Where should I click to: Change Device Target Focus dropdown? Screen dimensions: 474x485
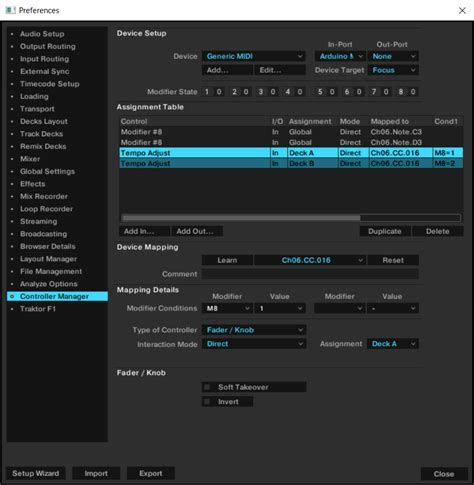(x=393, y=70)
